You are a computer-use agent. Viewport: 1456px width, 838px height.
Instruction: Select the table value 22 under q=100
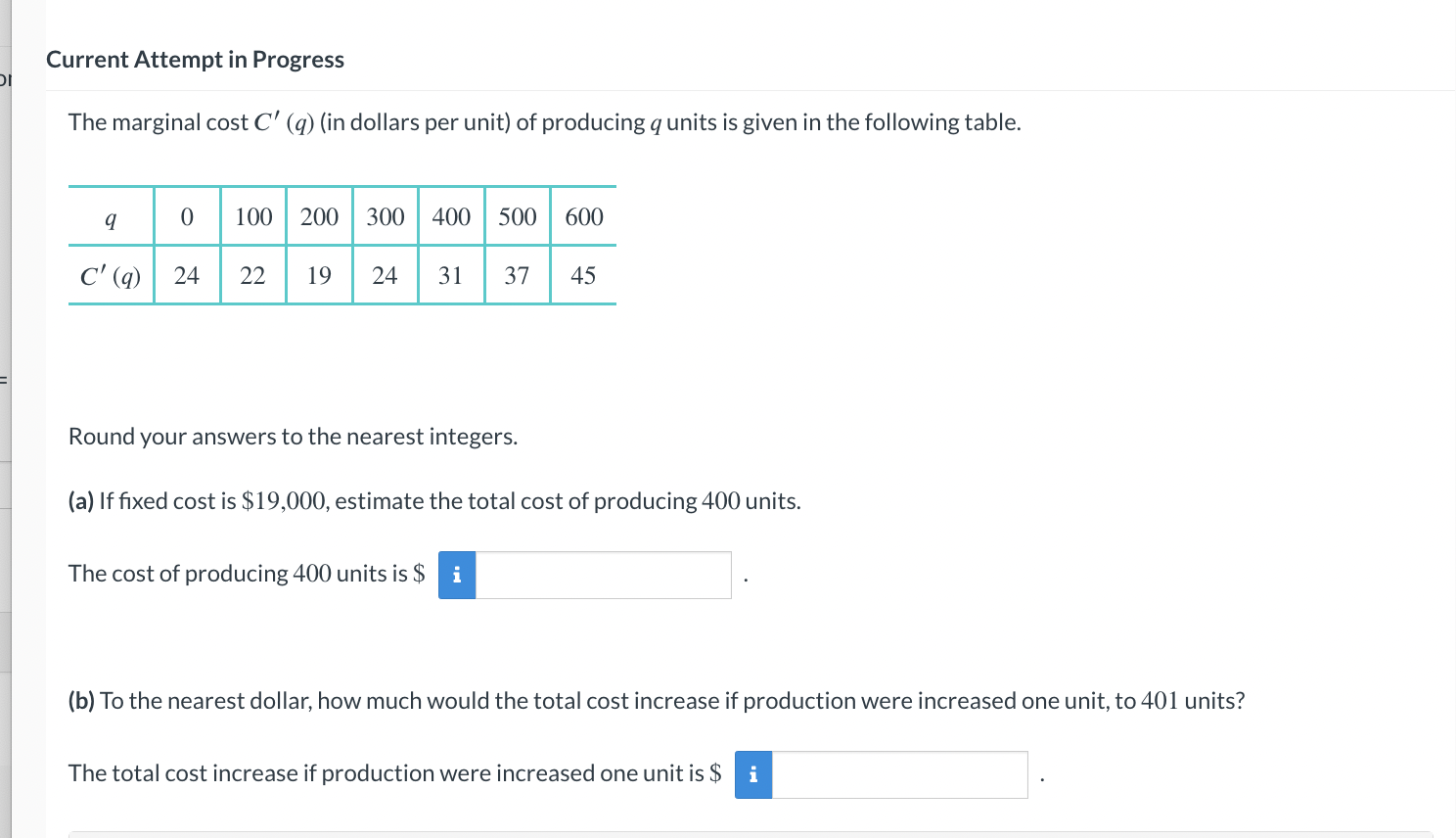[x=253, y=275]
